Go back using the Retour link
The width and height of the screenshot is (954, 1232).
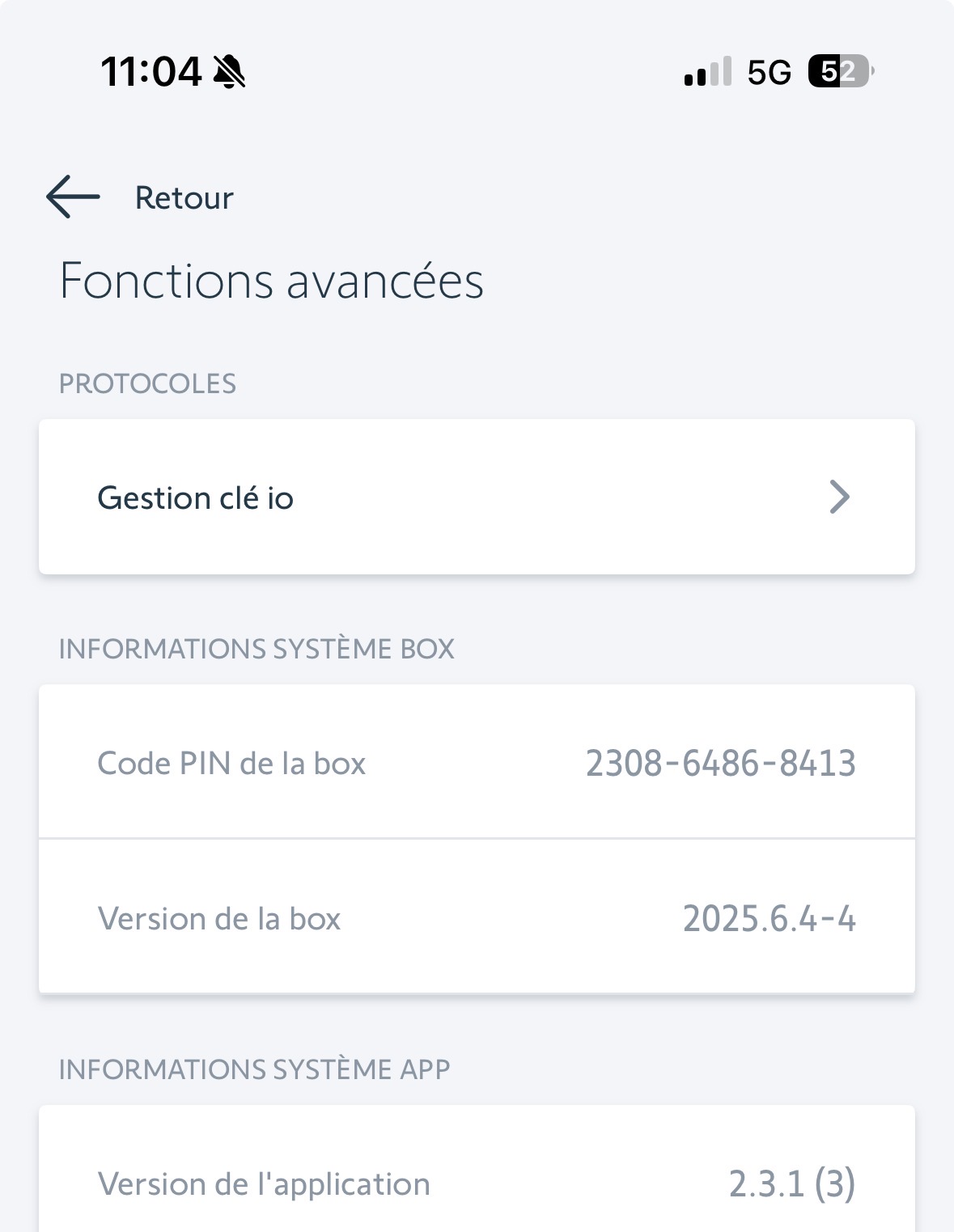tap(184, 198)
